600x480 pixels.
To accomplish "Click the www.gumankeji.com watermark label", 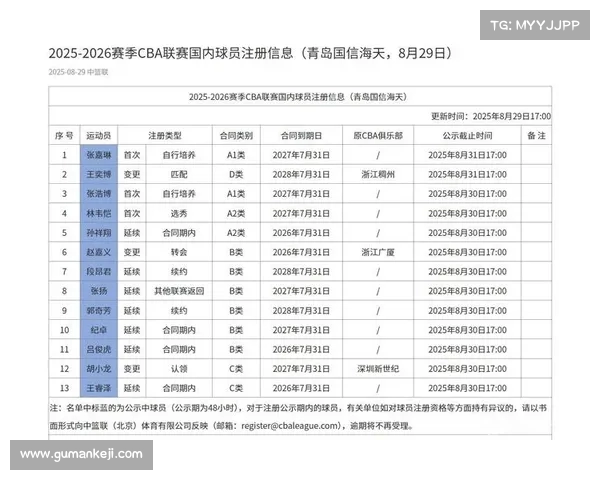I will pos(82,454).
